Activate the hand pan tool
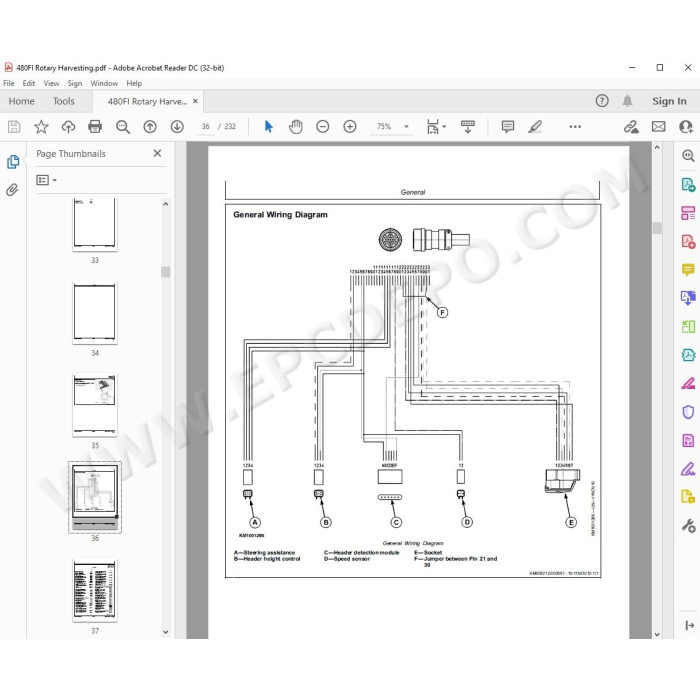Viewport: 700px width, 700px height. click(296, 127)
